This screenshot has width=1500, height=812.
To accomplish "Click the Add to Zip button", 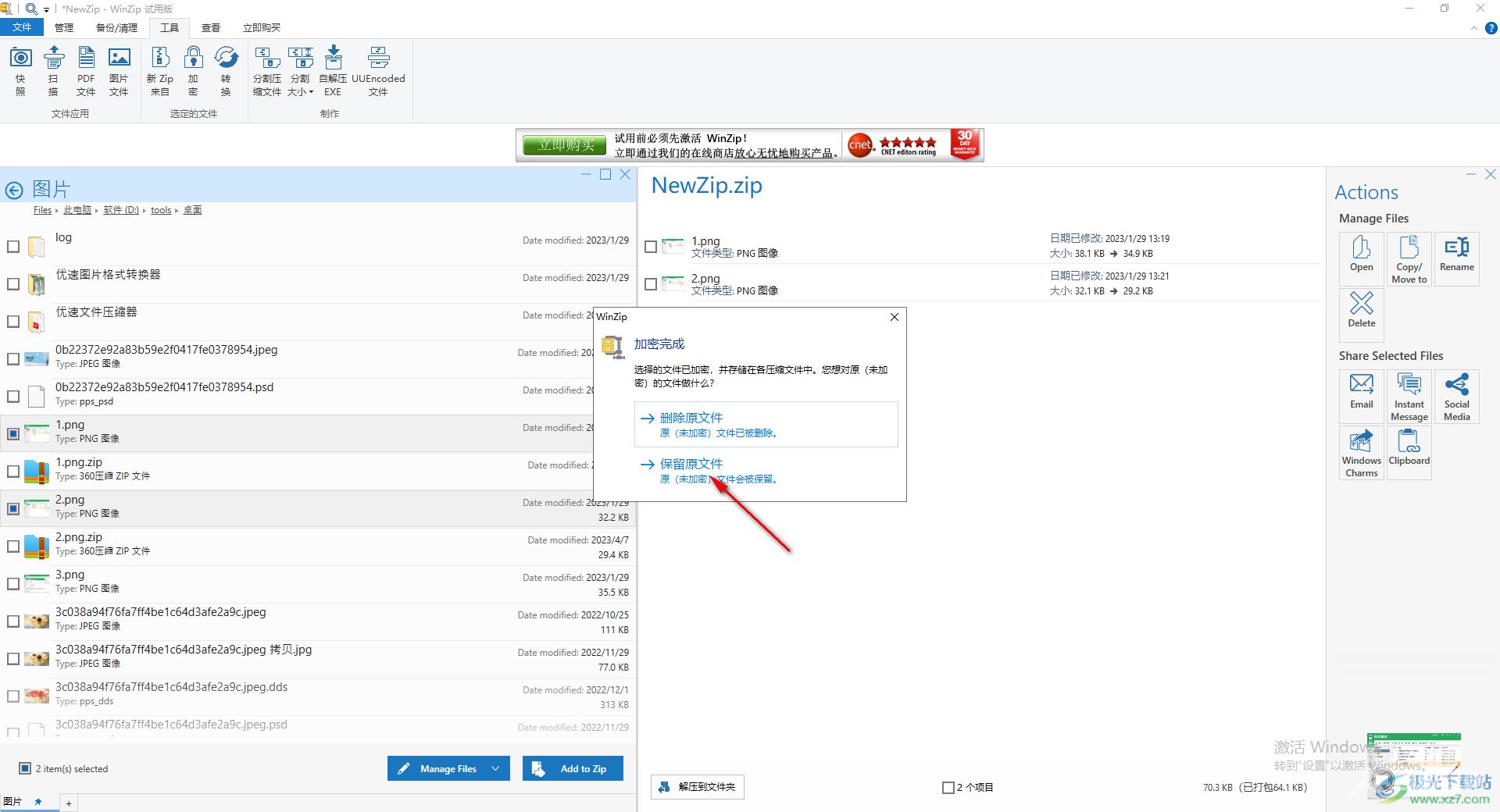I will pyautogui.click(x=573, y=768).
